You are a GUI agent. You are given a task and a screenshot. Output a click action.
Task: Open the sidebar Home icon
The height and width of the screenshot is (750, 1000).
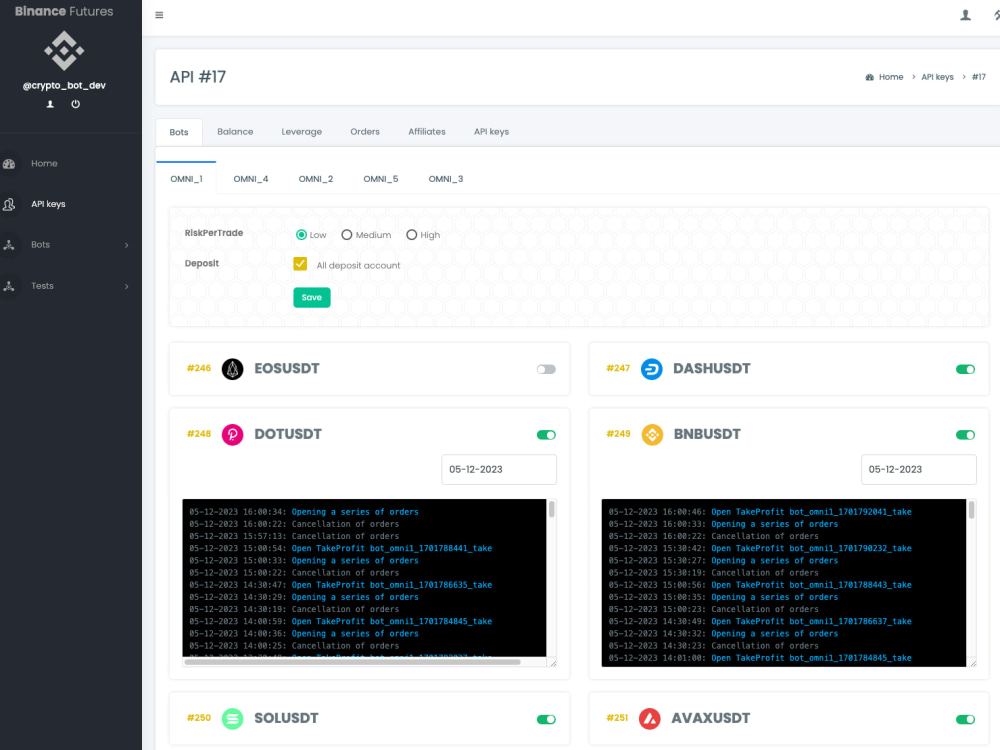tap(9, 163)
